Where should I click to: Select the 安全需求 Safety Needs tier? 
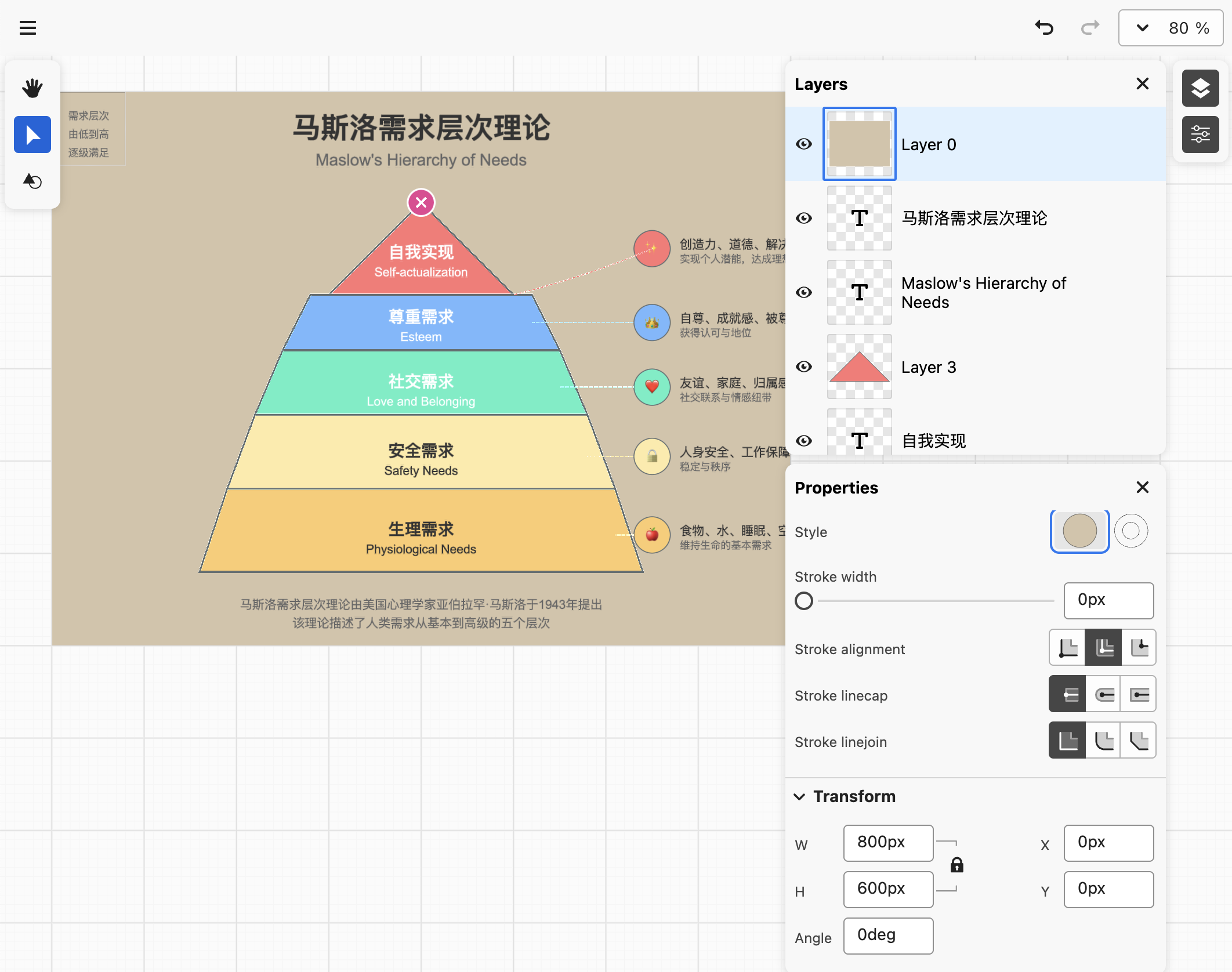pos(421,452)
